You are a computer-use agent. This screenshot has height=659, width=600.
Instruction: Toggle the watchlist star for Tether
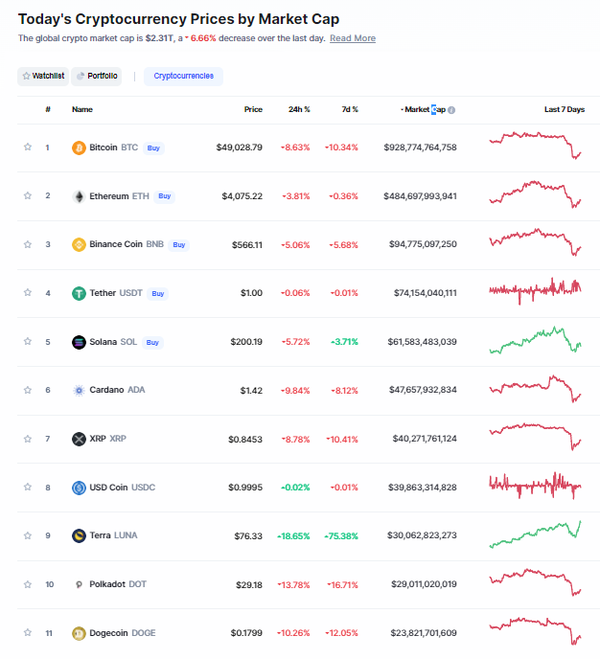[x=28, y=293]
